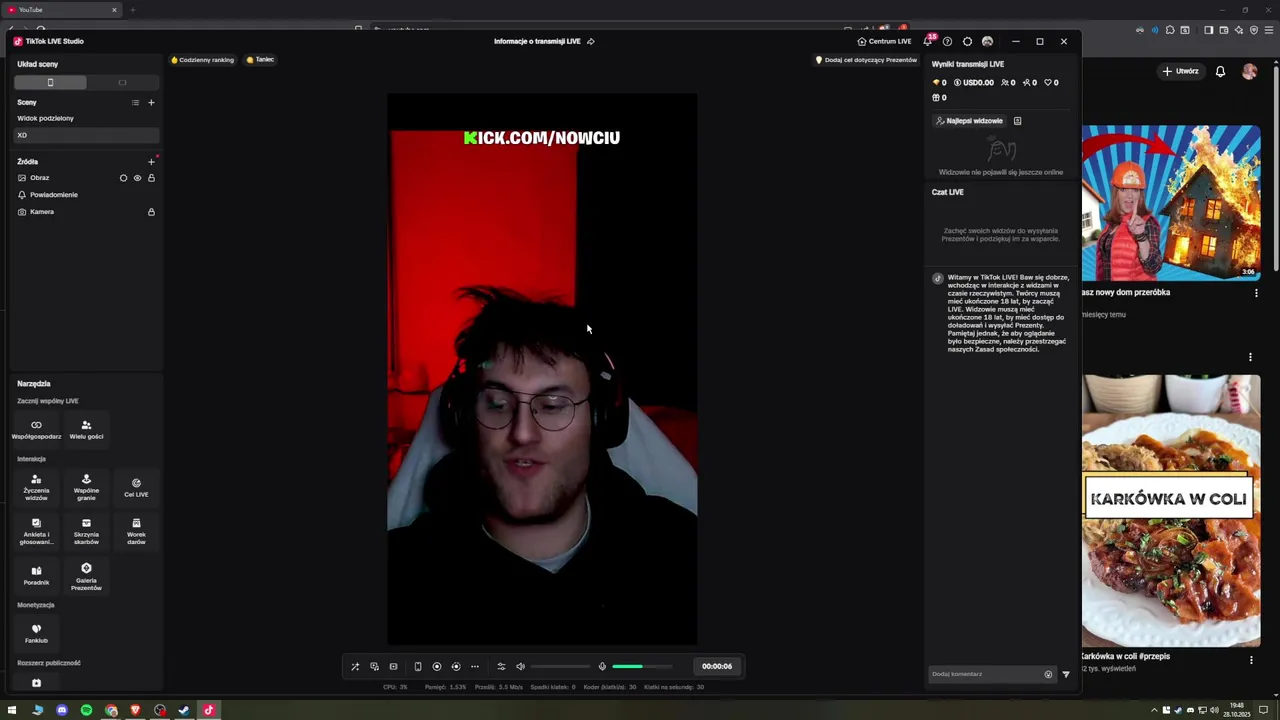Screen dimensions: 1280x720
Task: Open Spotify from the taskbar
Action: 86,710
